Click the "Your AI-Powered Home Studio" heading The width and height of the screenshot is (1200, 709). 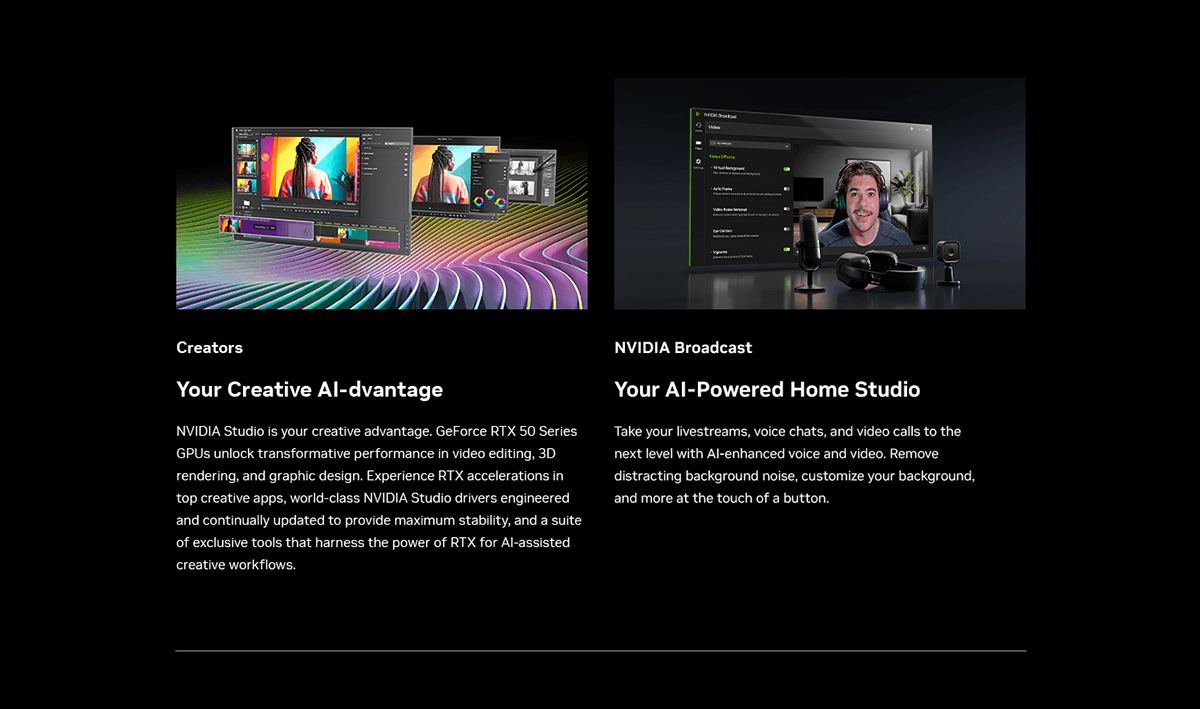767,389
